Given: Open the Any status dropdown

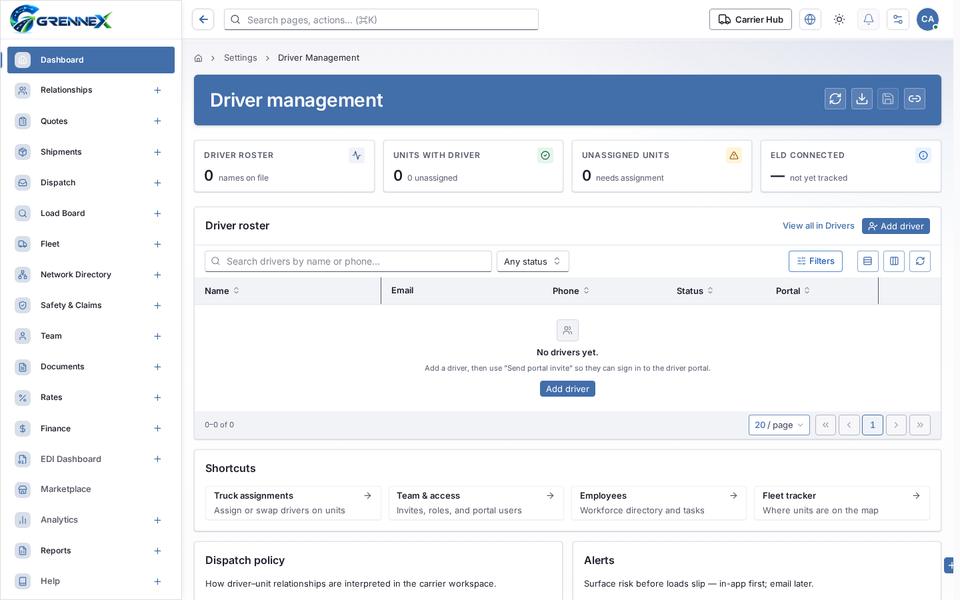Looking at the screenshot, I should (533, 261).
